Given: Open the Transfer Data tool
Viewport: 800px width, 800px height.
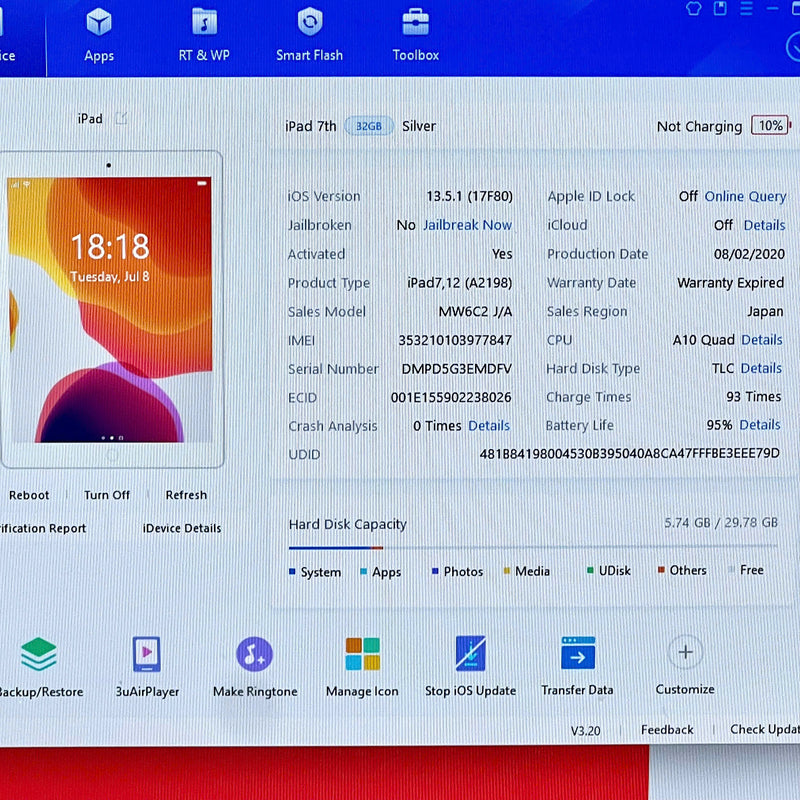Looking at the screenshot, I should [x=577, y=655].
